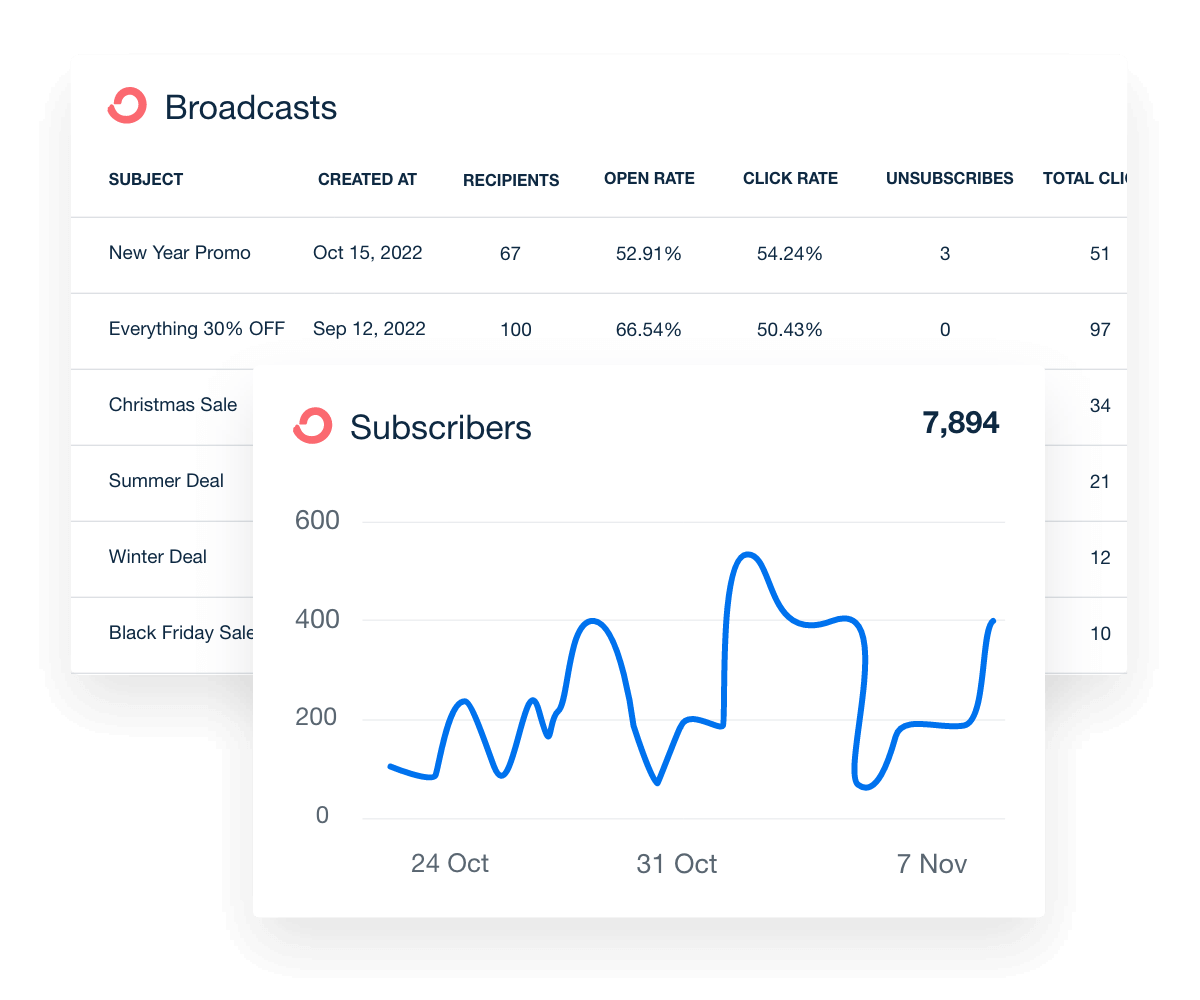Click the 7 Nov axis label
Image resolution: width=1200 pixels, height=1000 pixels.
(932, 864)
